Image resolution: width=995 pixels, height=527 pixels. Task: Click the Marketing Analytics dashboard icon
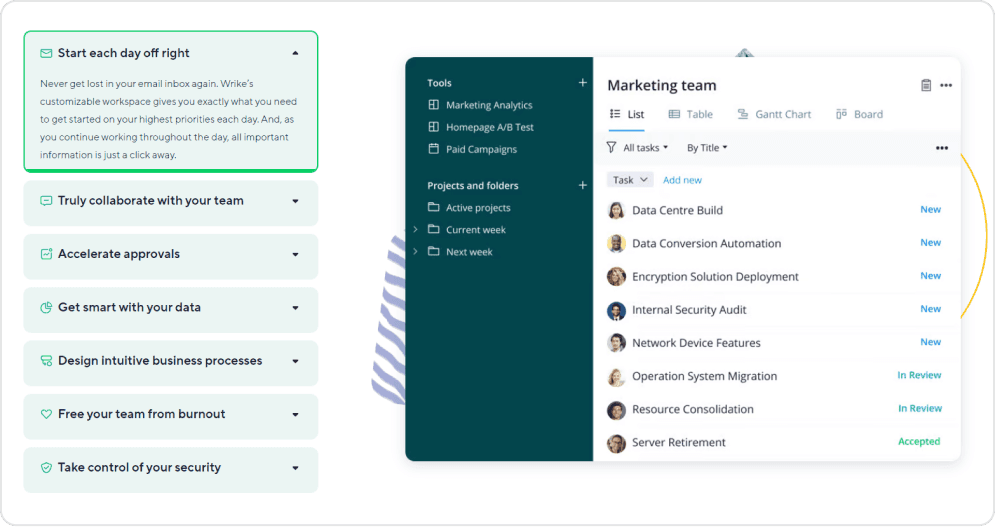click(x=433, y=105)
